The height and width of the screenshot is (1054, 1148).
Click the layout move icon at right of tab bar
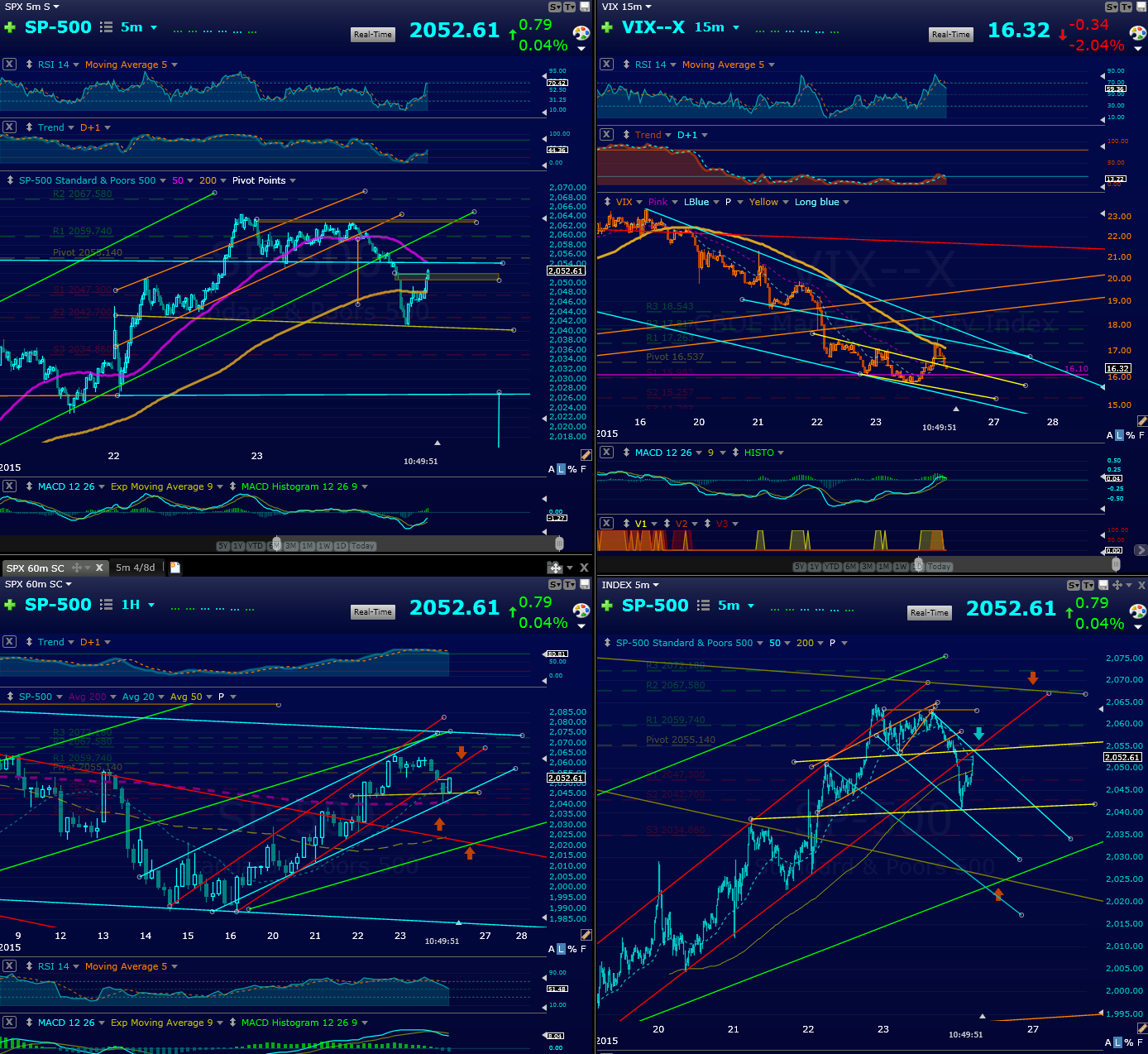coord(555,568)
